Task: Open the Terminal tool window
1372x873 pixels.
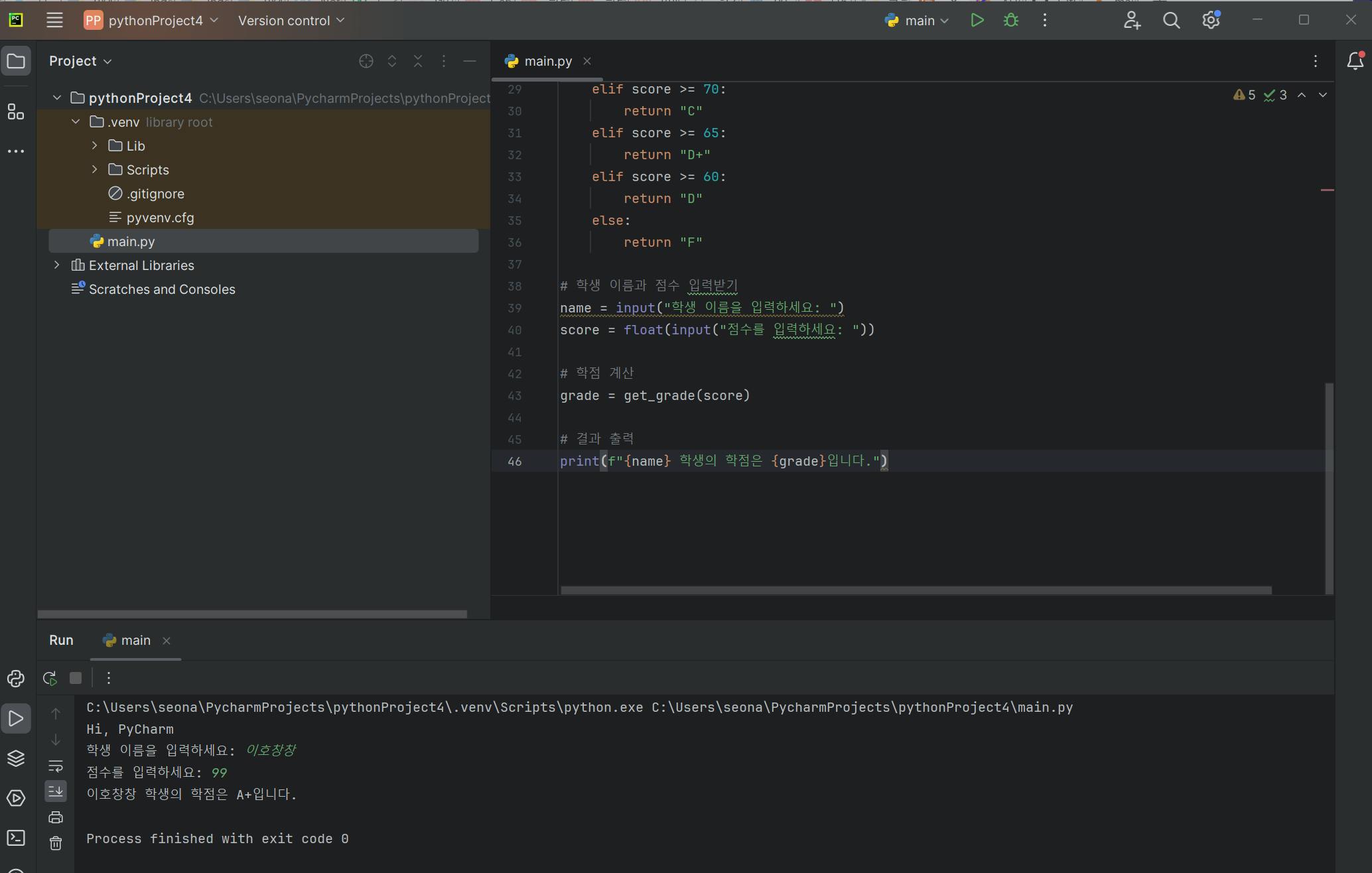Action: [16, 838]
